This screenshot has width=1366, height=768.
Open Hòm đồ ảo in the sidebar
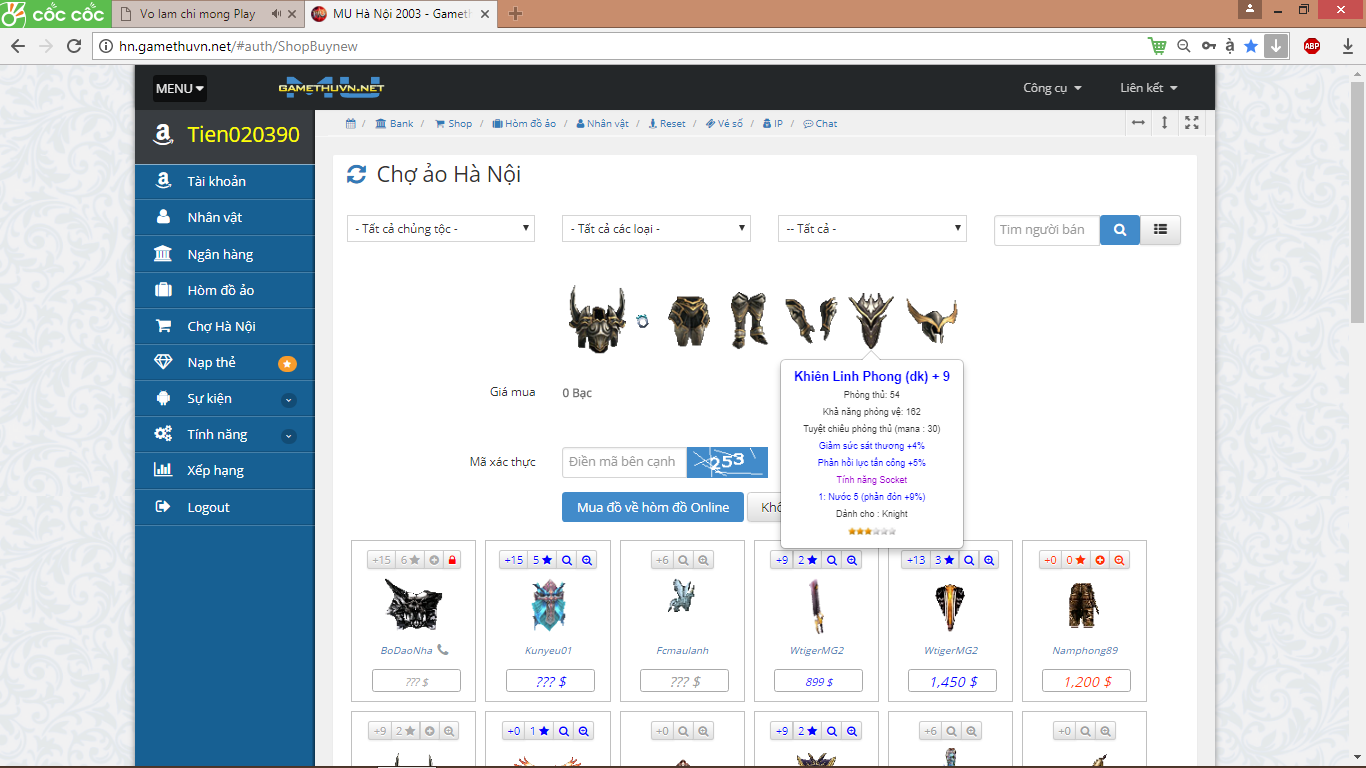225,290
